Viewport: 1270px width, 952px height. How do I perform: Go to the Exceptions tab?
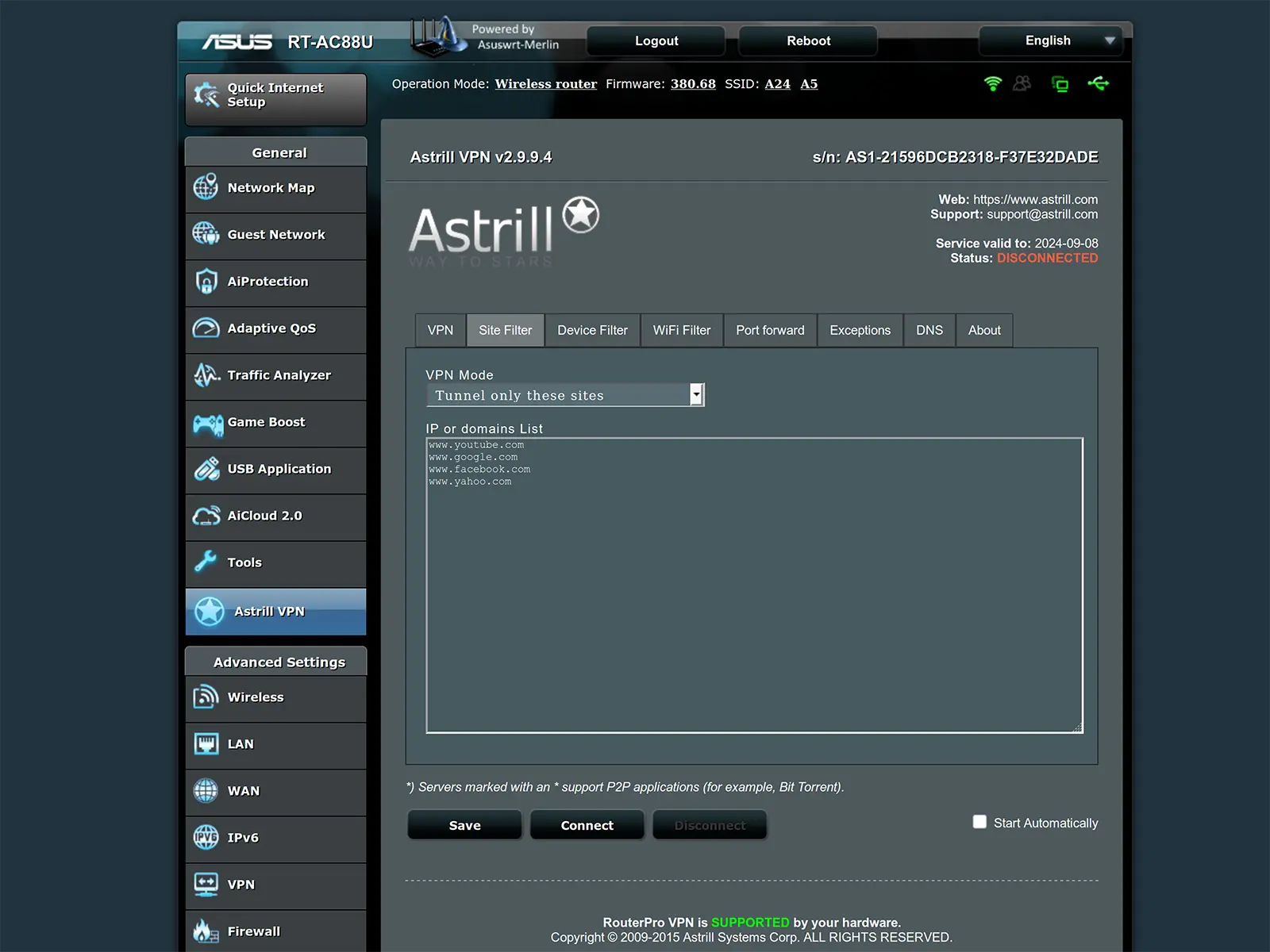point(860,330)
